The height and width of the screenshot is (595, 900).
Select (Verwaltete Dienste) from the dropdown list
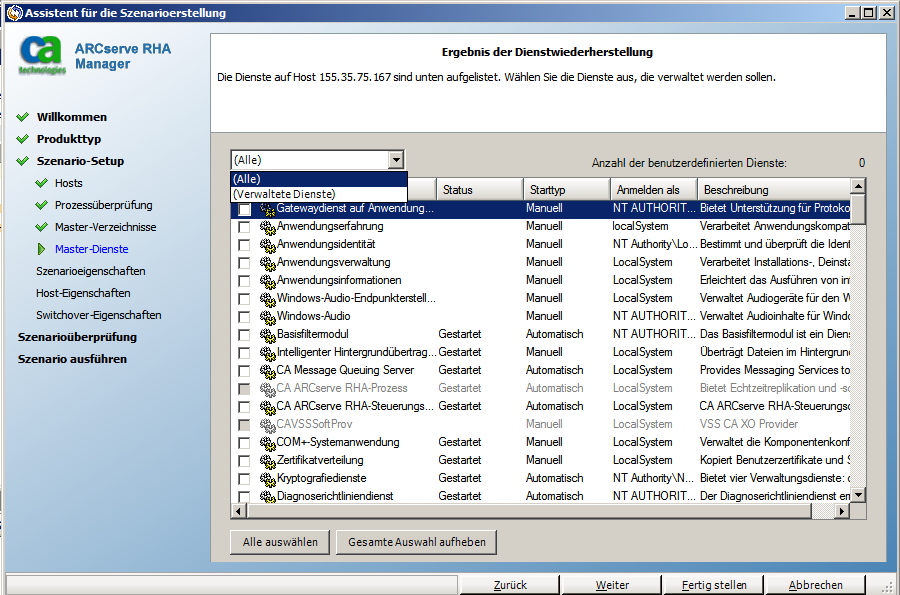click(284, 194)
